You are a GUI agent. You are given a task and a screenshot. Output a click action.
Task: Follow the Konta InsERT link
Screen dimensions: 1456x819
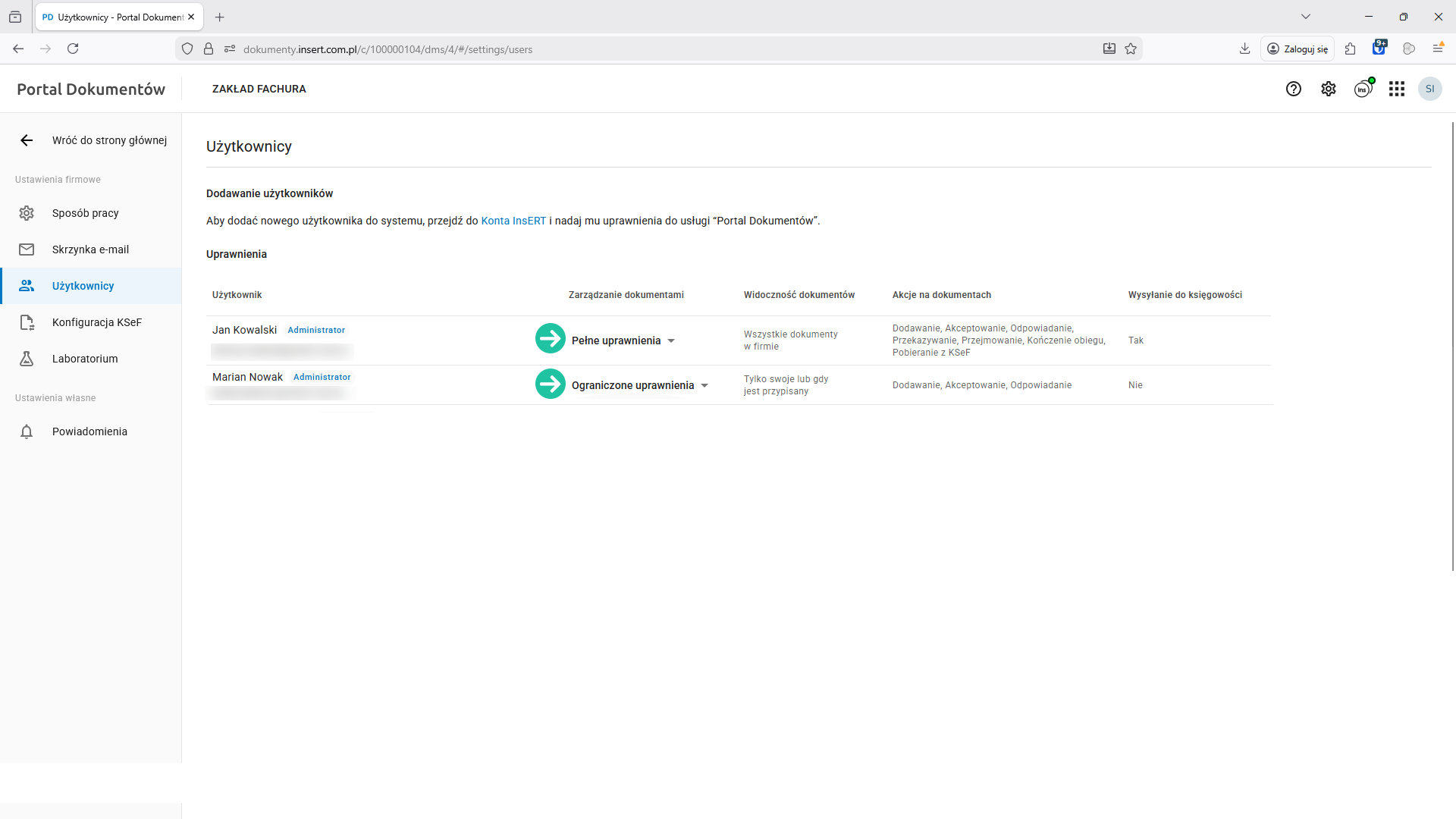click(513, 221)
